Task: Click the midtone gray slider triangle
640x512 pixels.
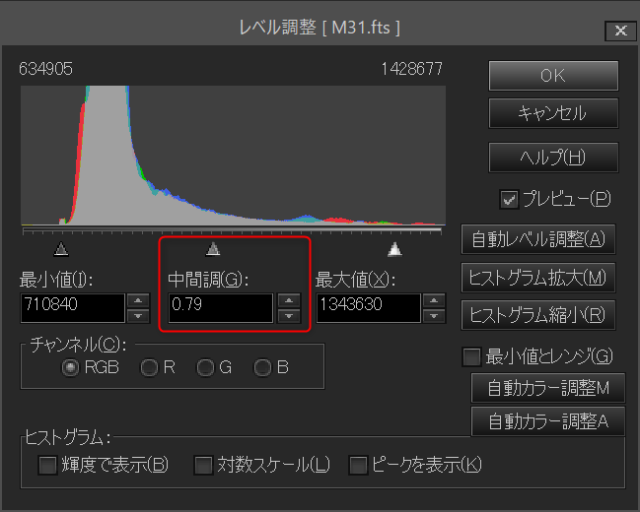Action: click(x=213, y=249)
